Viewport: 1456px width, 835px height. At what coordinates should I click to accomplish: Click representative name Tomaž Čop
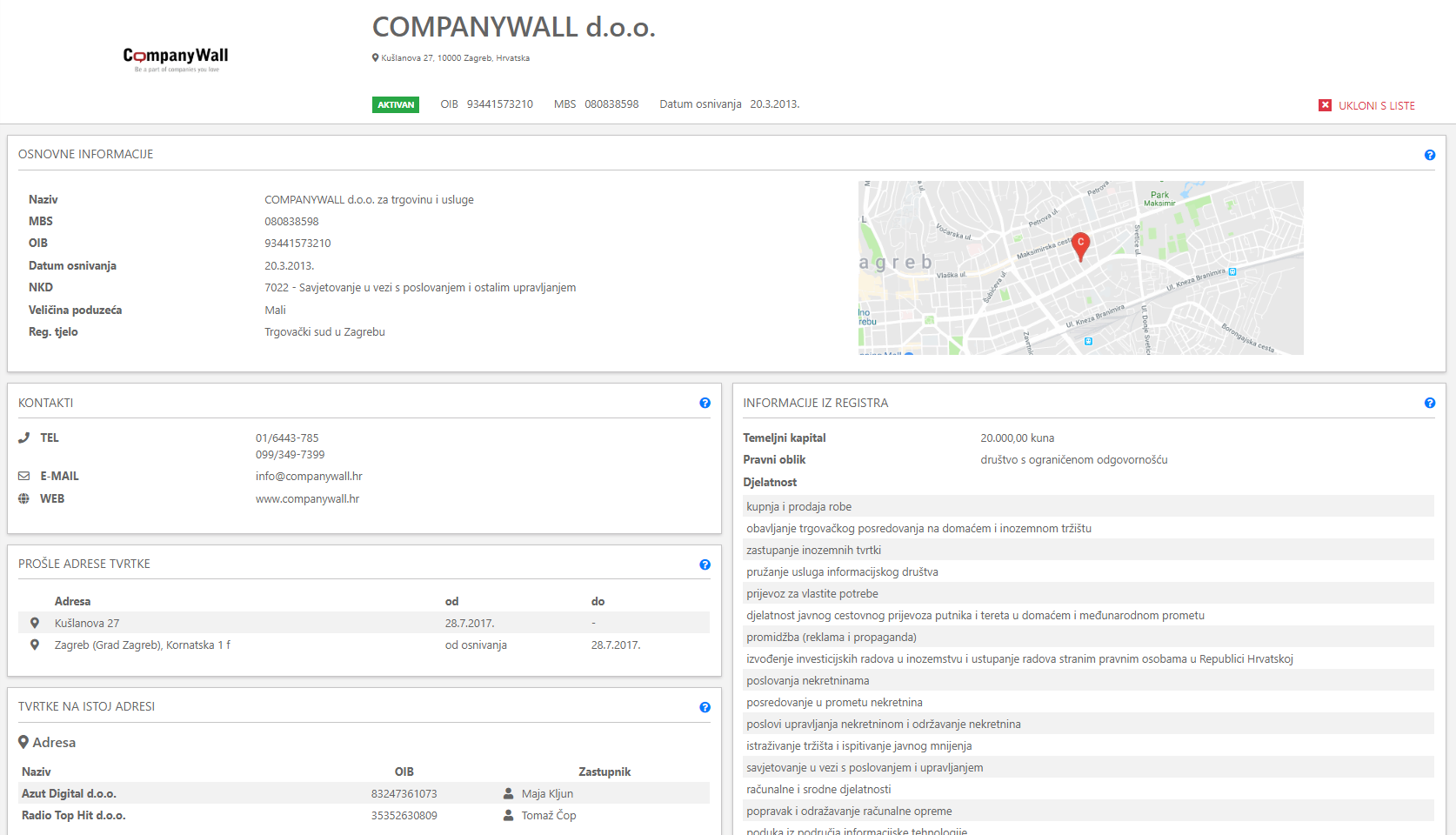point(549,815)
